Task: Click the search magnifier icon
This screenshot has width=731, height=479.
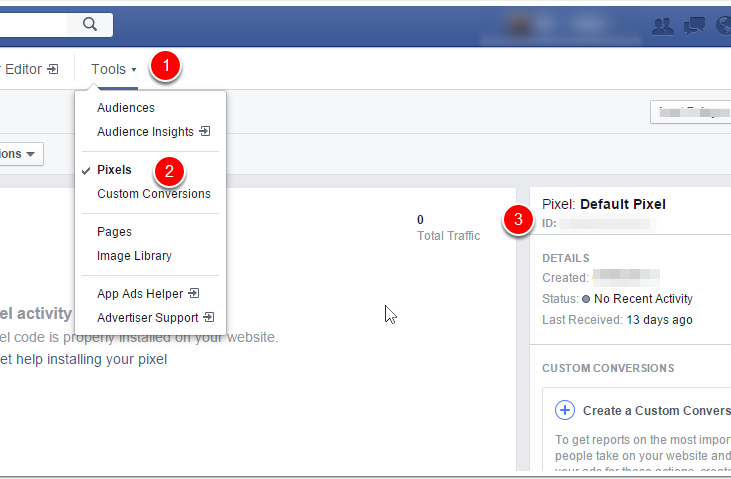Action: (x=90, y=24)
